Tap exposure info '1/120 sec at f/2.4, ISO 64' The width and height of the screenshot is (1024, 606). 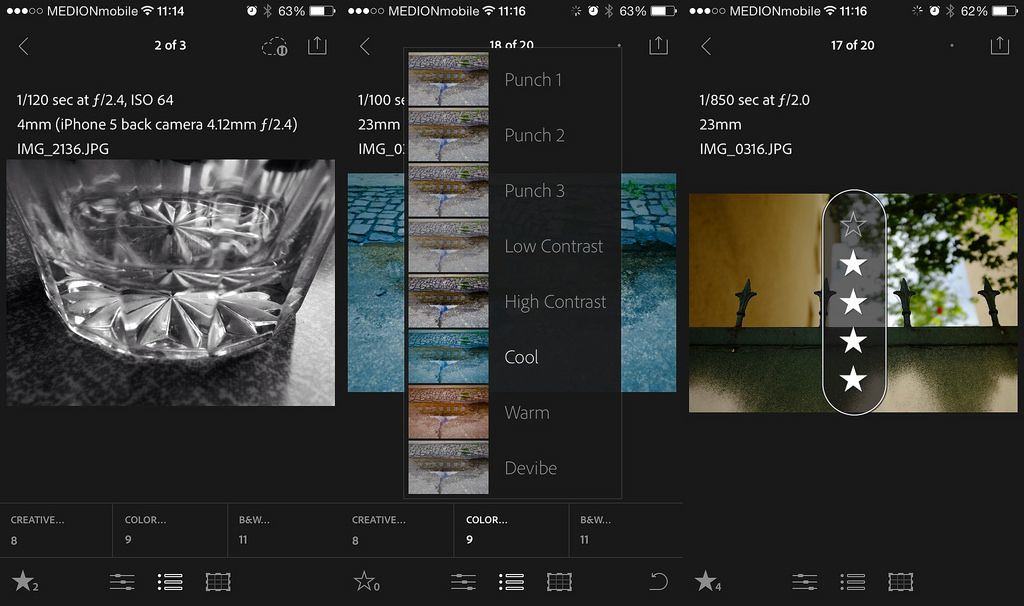(95, 100)
